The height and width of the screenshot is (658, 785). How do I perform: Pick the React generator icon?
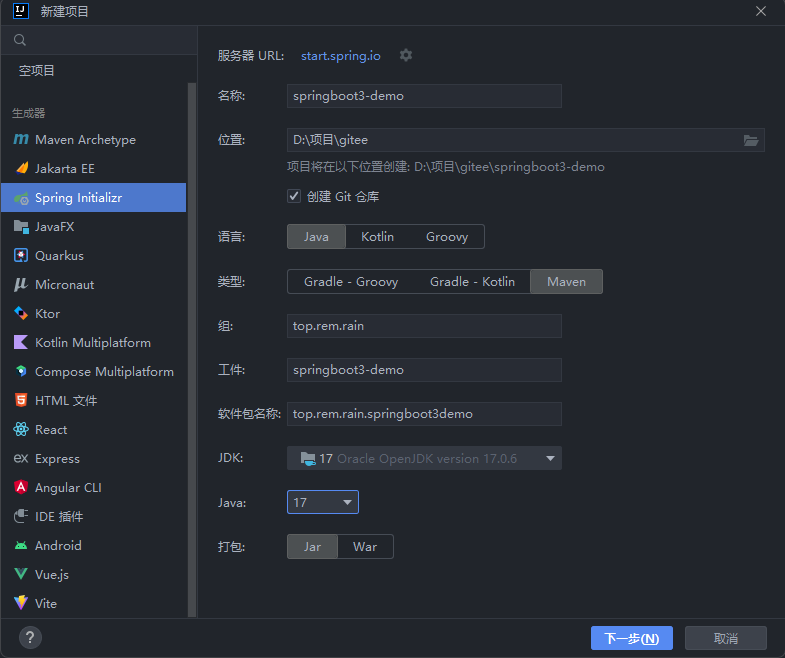point(21,430)
